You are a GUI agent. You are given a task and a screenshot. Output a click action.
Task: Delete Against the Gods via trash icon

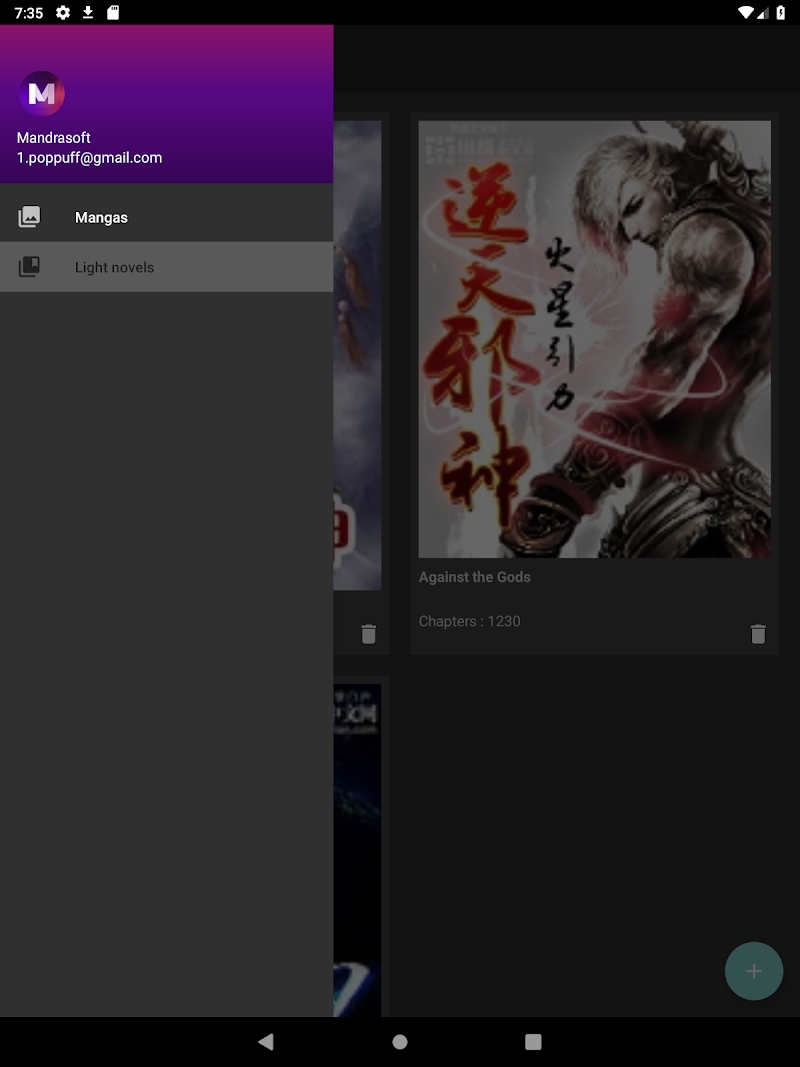tap(758, 634)
